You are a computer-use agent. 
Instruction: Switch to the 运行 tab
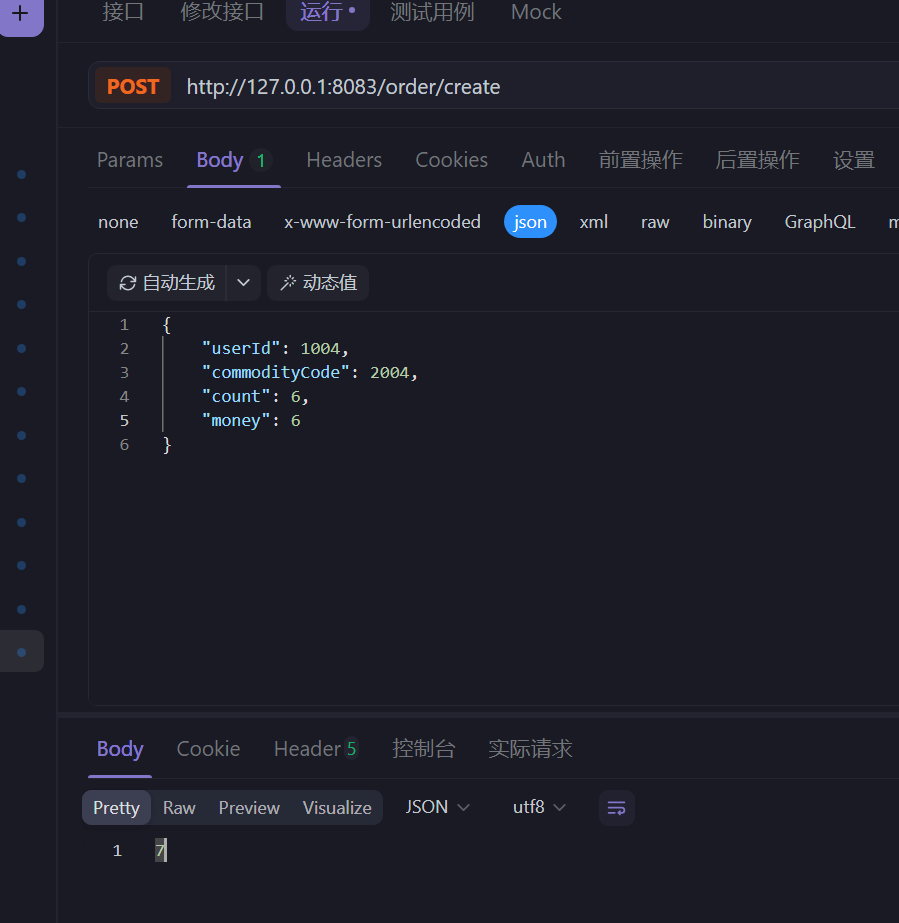pos(327,12)
